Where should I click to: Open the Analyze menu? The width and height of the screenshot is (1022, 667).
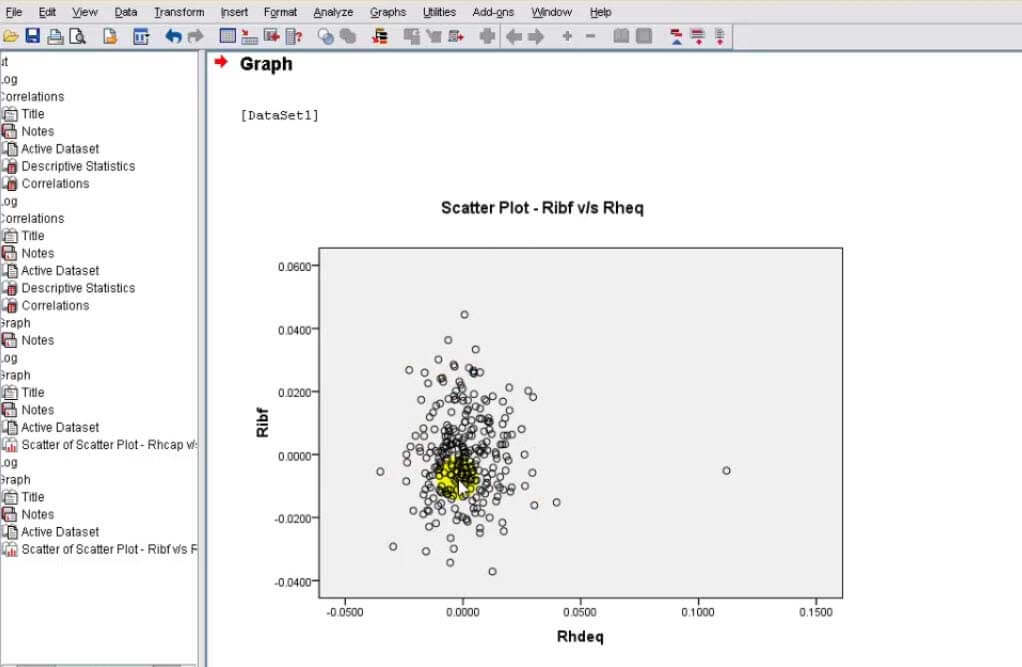pos(333,12)
